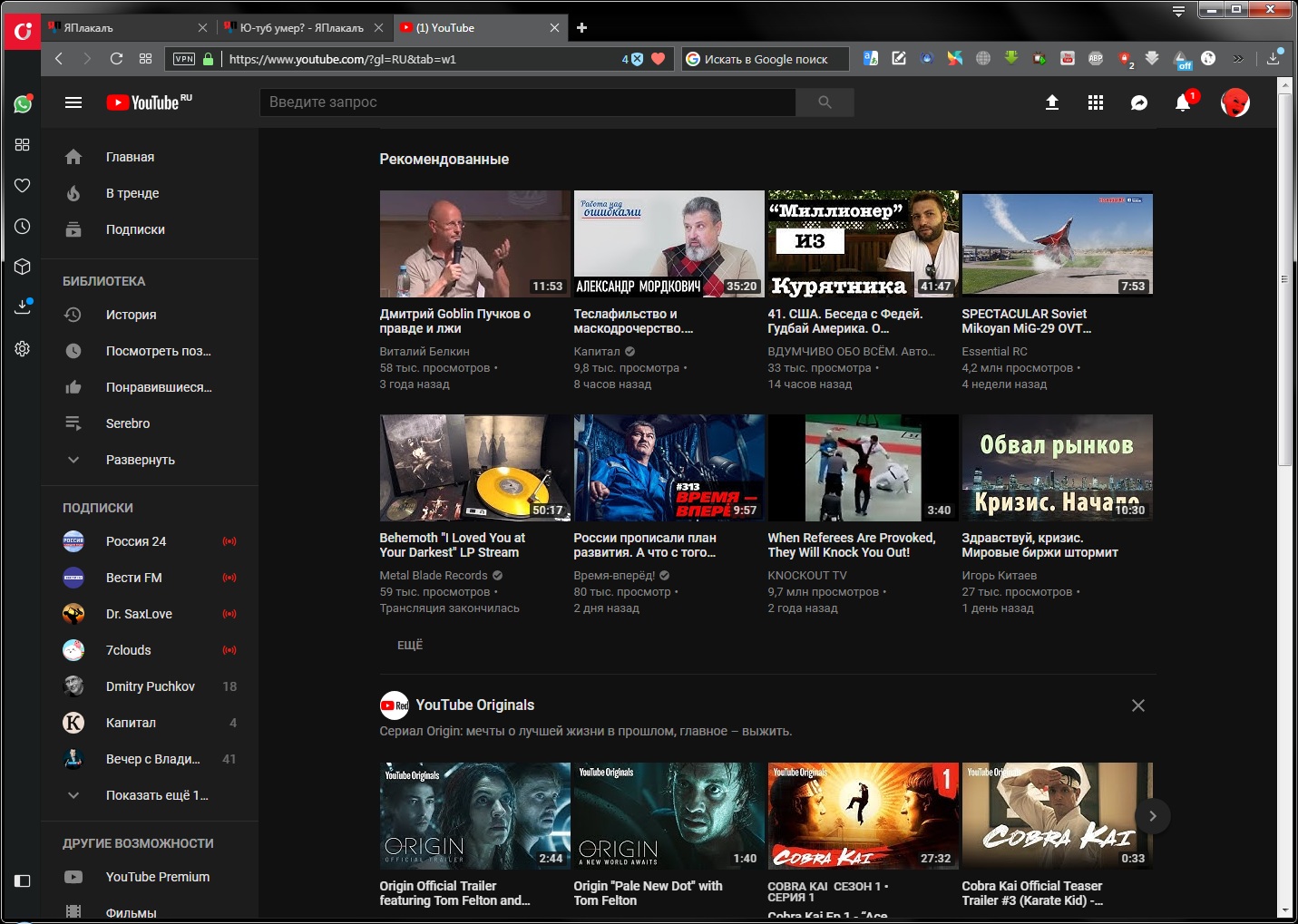Viewport: 1298px width, 924px height.
Task: Open WhatsApp in Opera sidebar
Action: coord(23,104)
